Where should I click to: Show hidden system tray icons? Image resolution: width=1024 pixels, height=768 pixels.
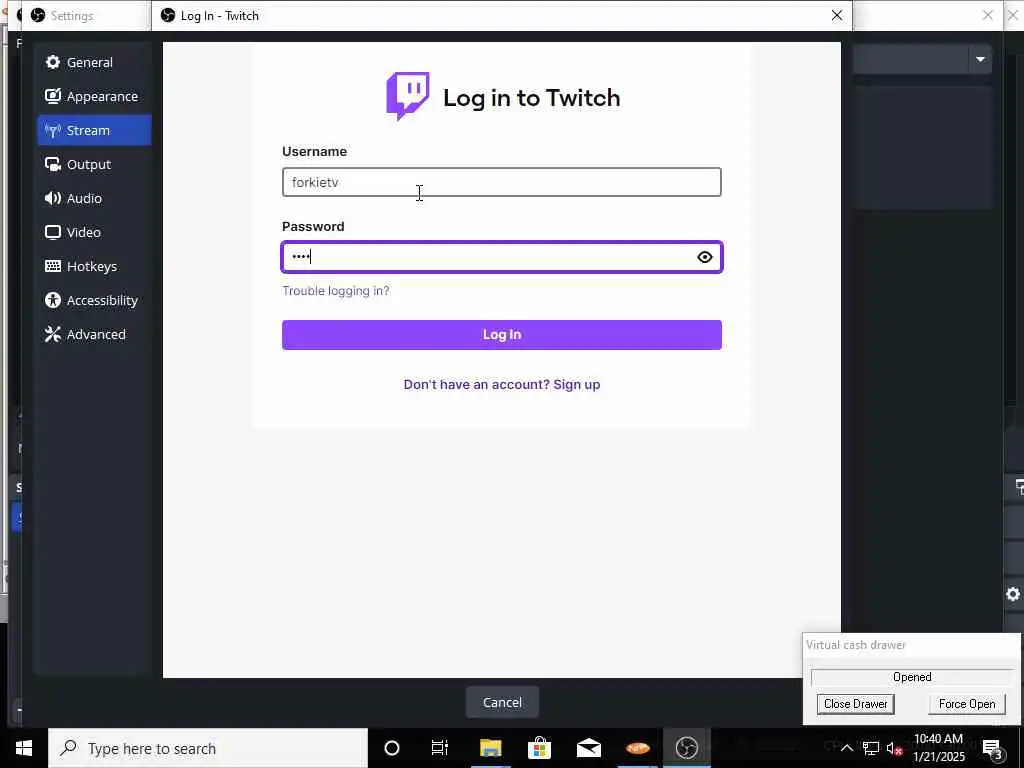pos(846,748)
